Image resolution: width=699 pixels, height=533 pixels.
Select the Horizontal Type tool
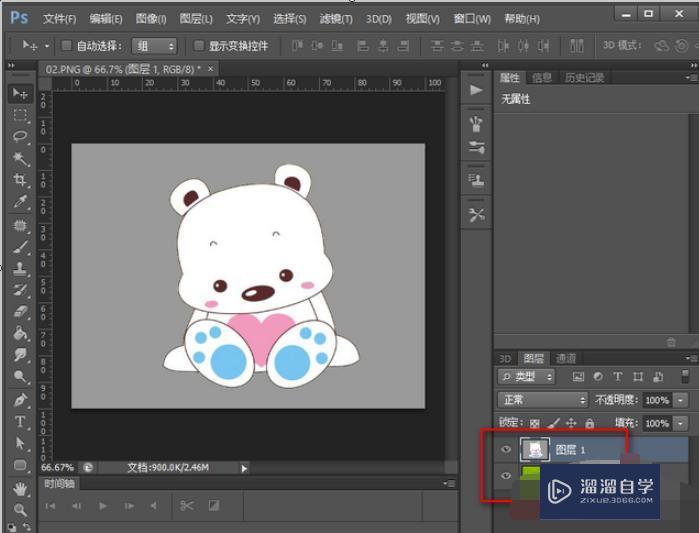tap(20, 421)
